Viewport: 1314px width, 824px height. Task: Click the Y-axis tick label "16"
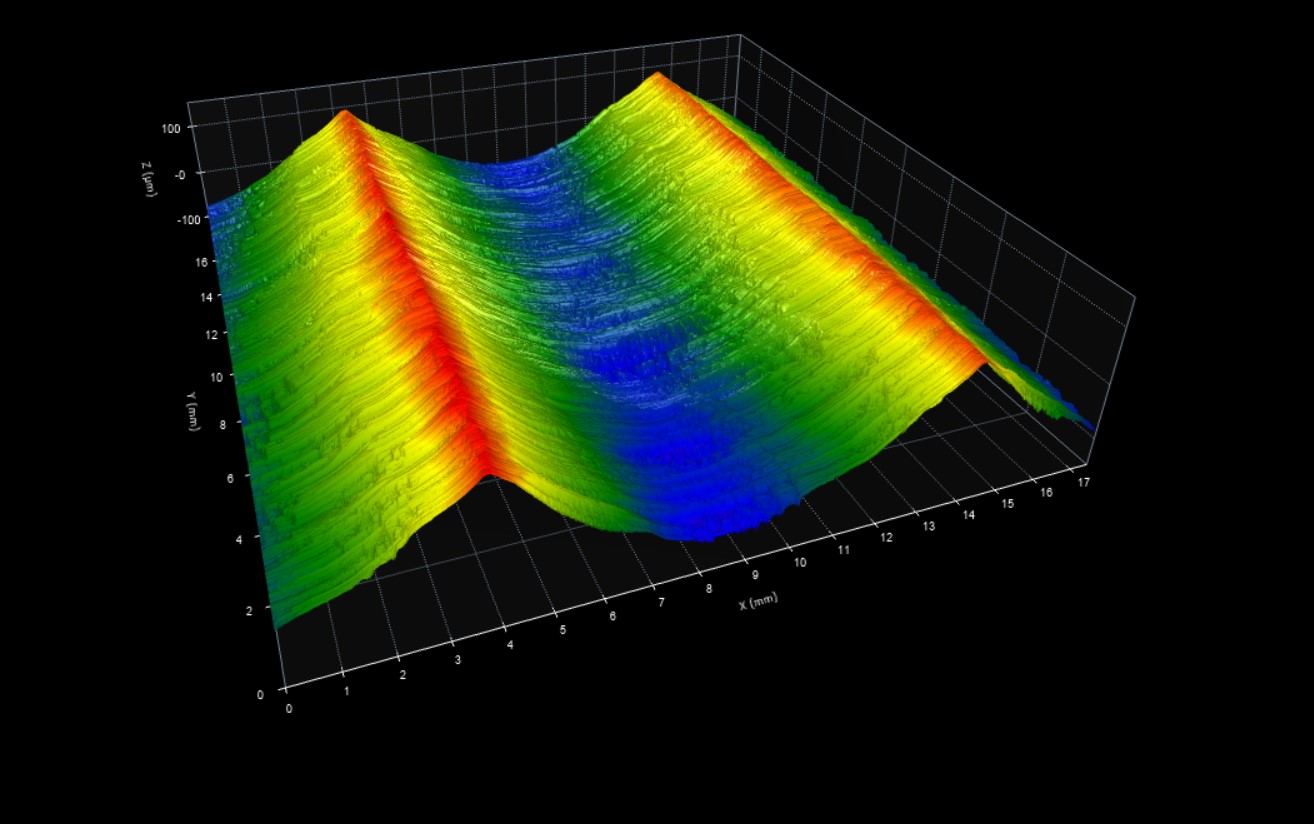(202, 262)
